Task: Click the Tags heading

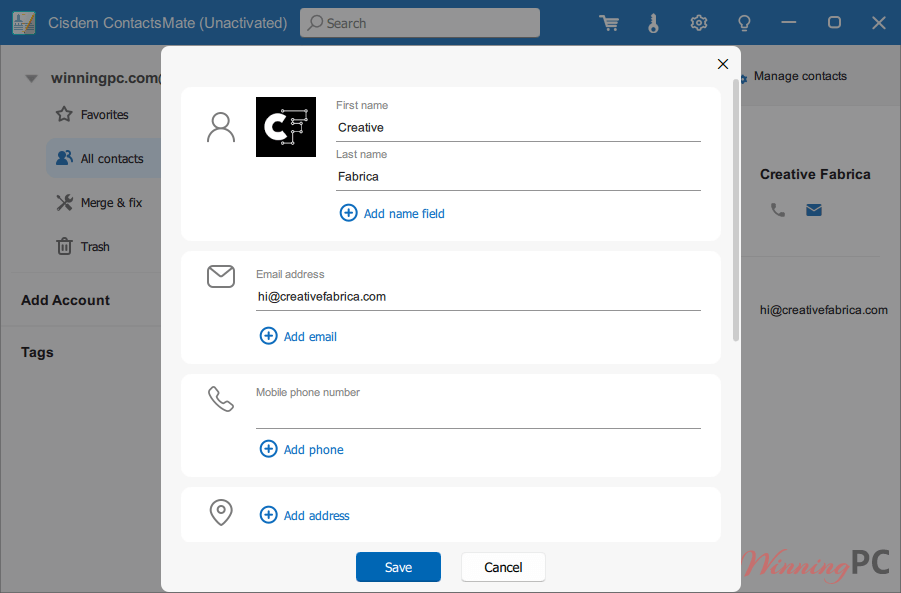Action: [x=37, y=352]
